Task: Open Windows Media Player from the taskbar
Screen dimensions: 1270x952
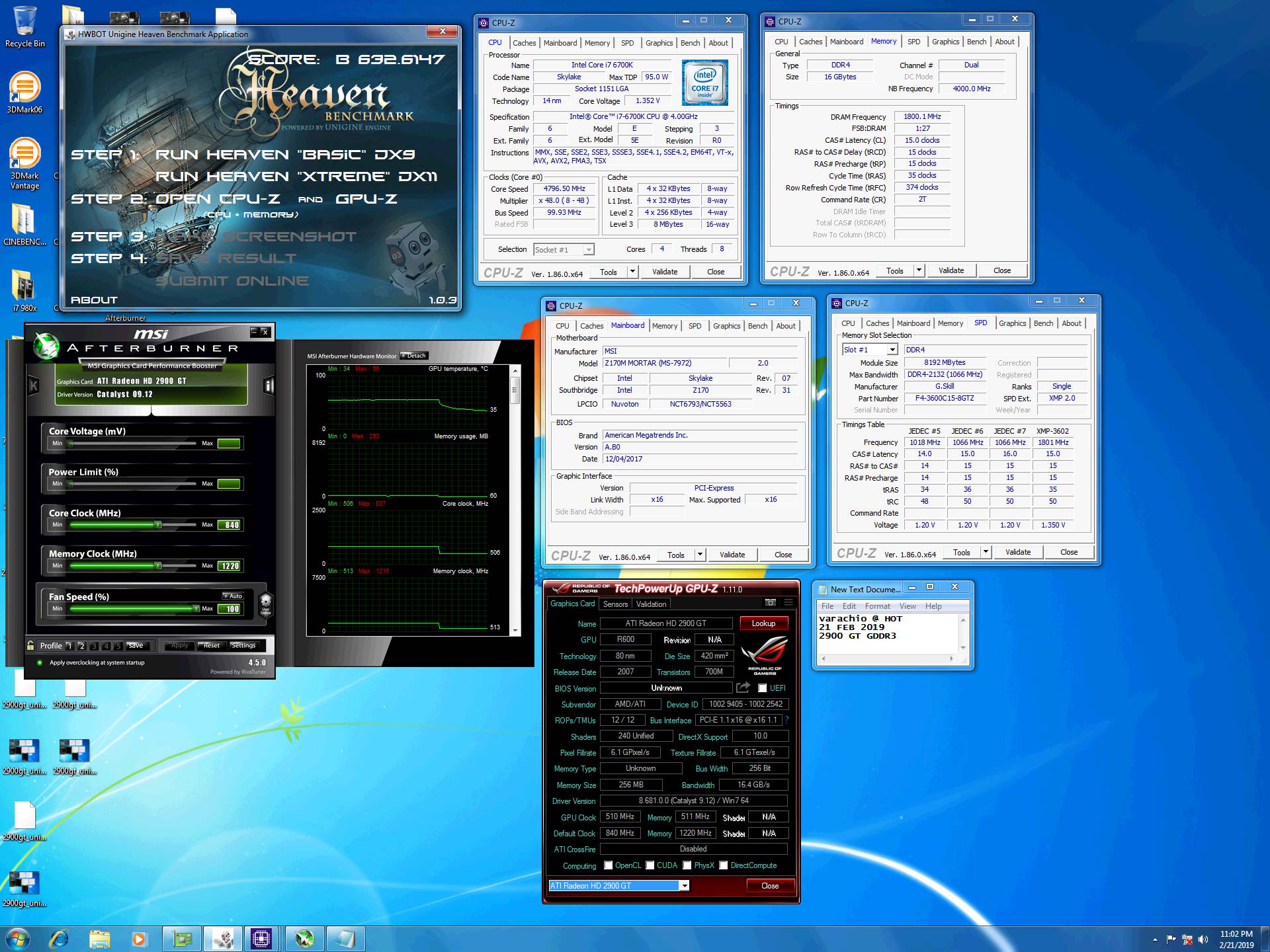Action: pos(139,939)
